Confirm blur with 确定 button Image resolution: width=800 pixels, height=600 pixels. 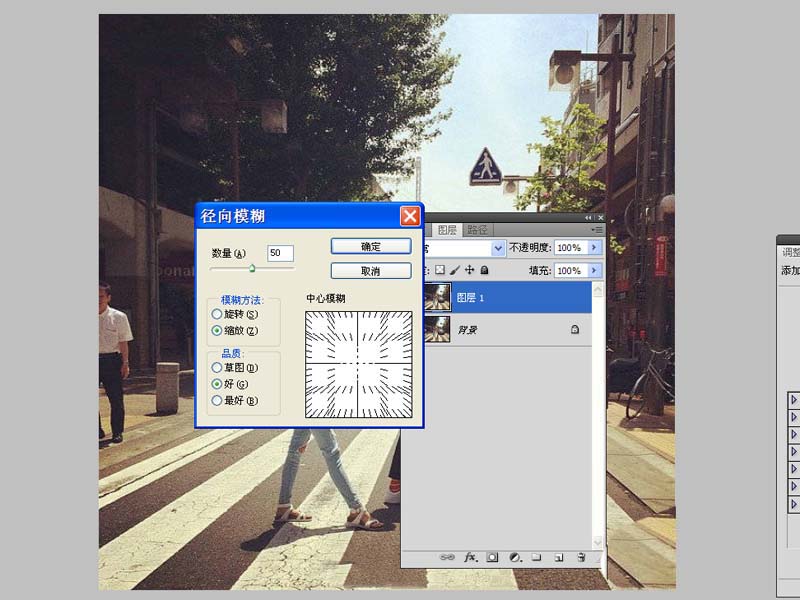pyautogui.click(x=371, y=246)
